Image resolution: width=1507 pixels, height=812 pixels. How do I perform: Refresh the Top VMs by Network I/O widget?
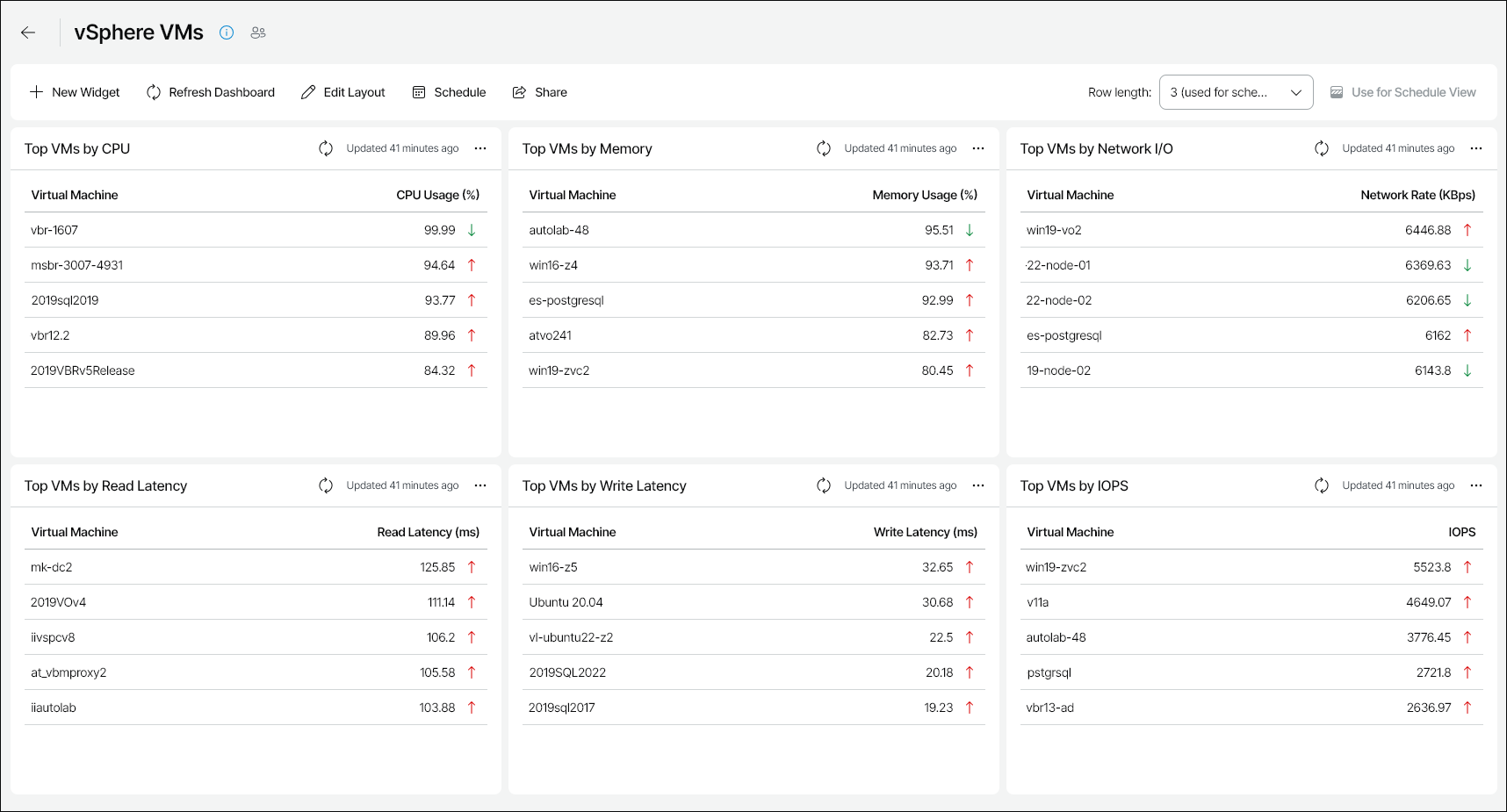click(1322, 148)
